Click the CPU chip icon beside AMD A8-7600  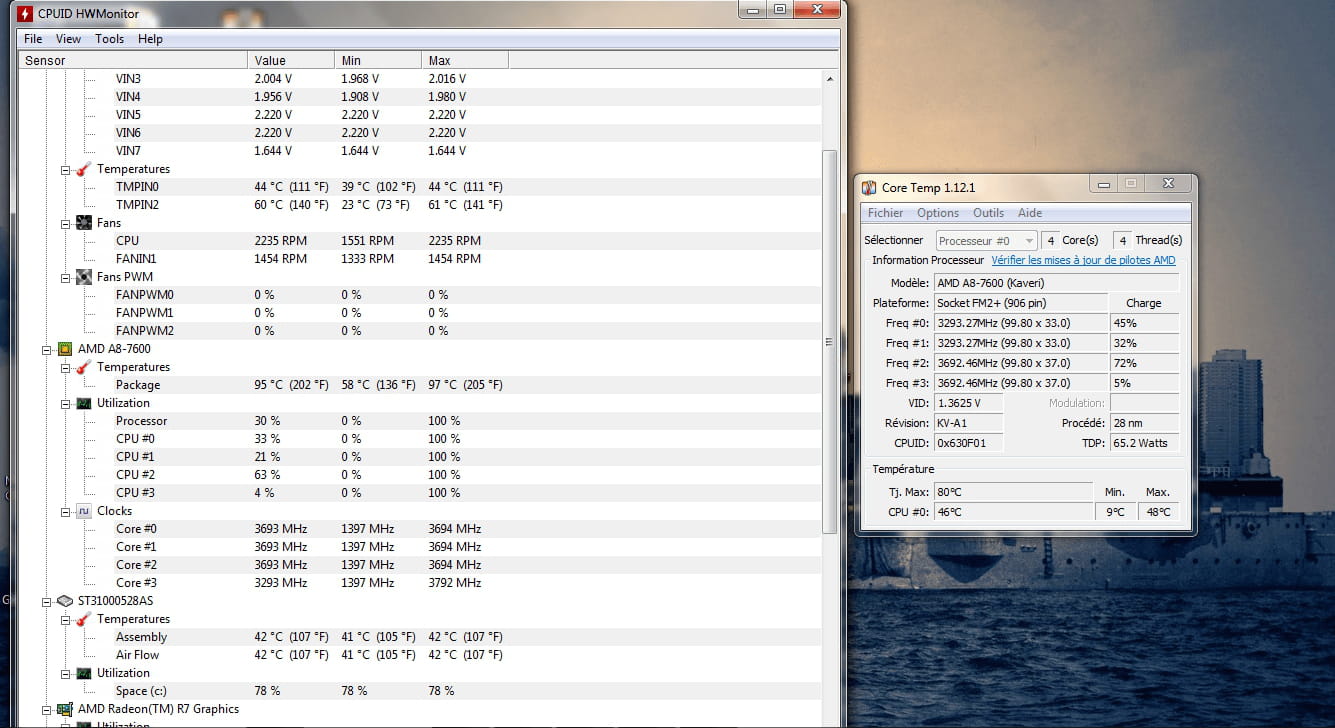(x=65, y=349)
